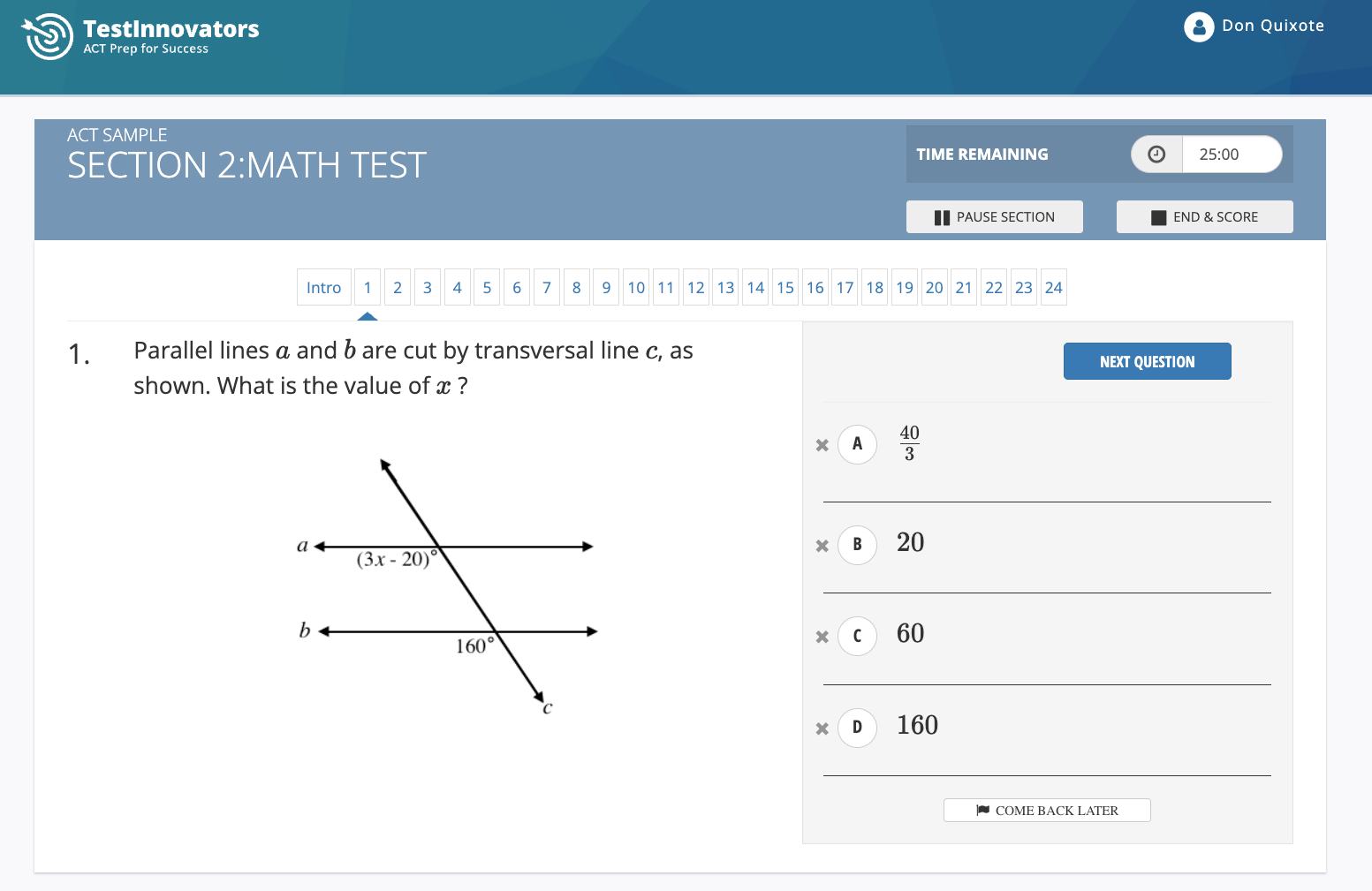Choose answer option A showing 40/3
1372x891 pixels.
857,444
